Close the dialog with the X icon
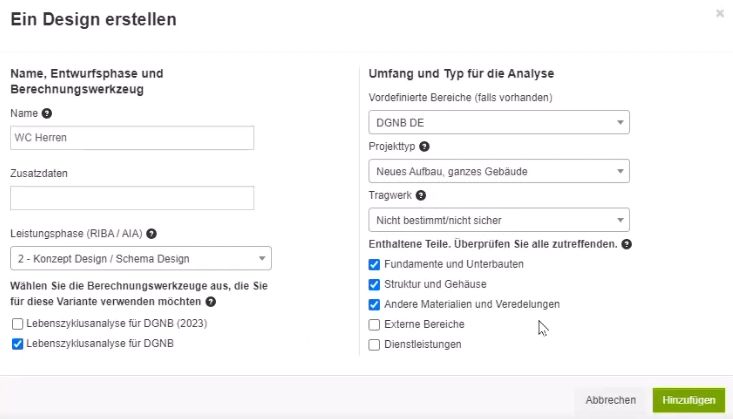 [x=719, y=14]
